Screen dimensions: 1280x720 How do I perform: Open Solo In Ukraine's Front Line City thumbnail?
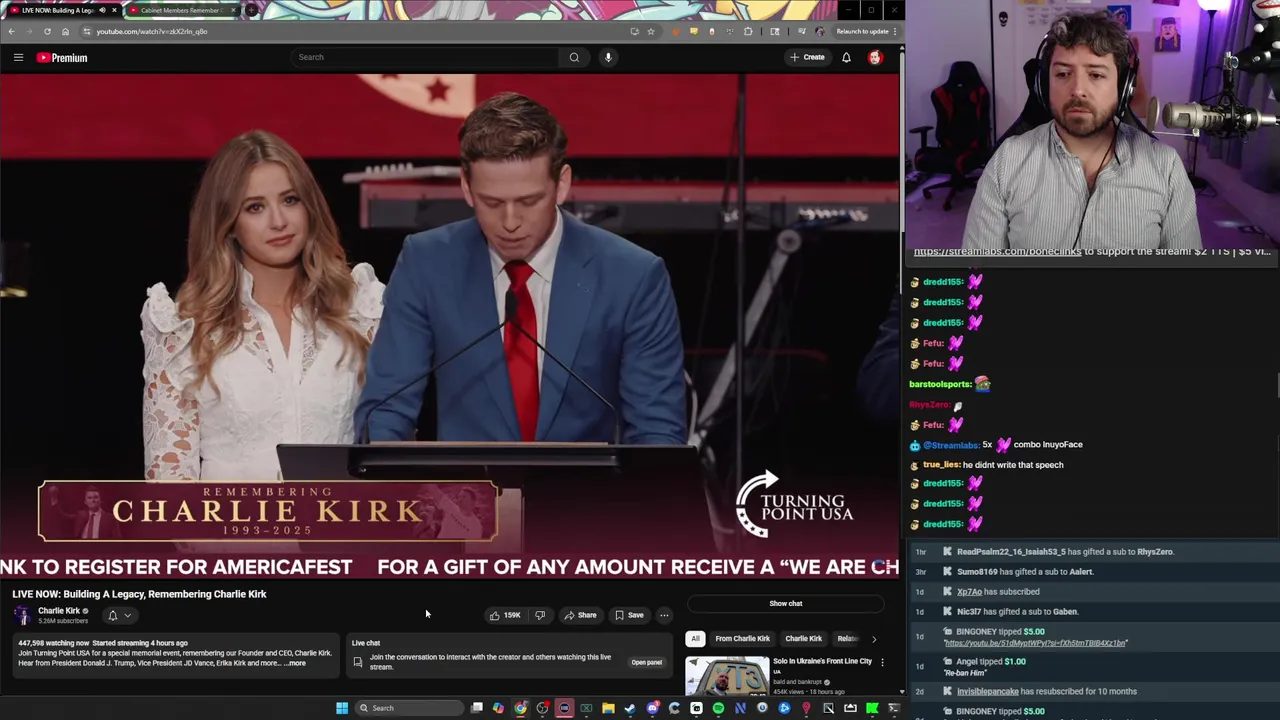pyautogui.click(x=727, y=676)
